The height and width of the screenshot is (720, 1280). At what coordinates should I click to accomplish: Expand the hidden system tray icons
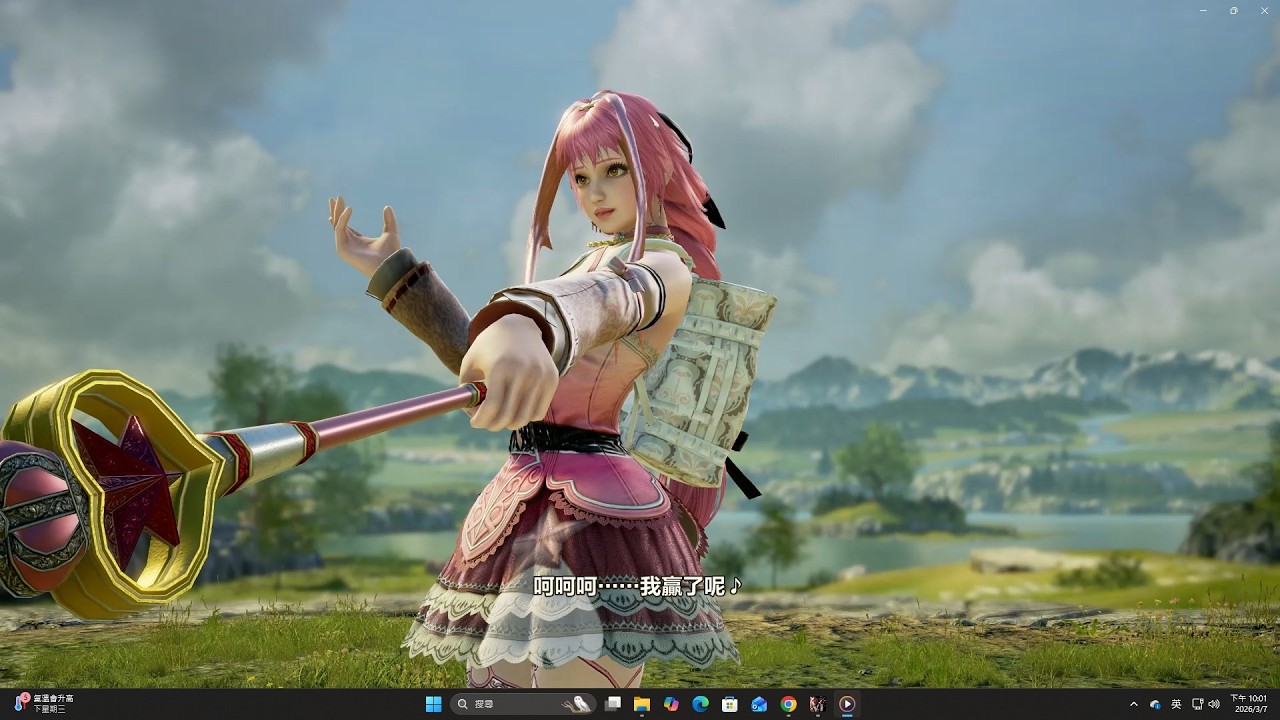pos(1133,704)
